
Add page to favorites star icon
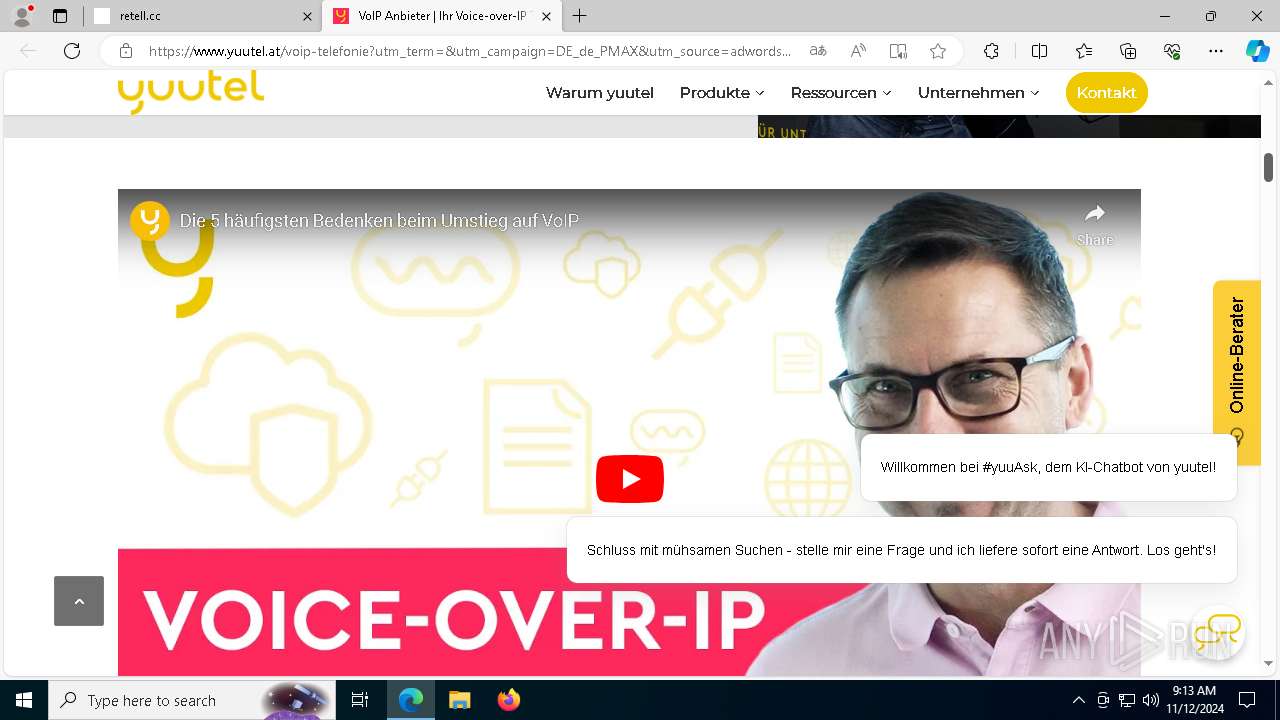tap(938, 51)
